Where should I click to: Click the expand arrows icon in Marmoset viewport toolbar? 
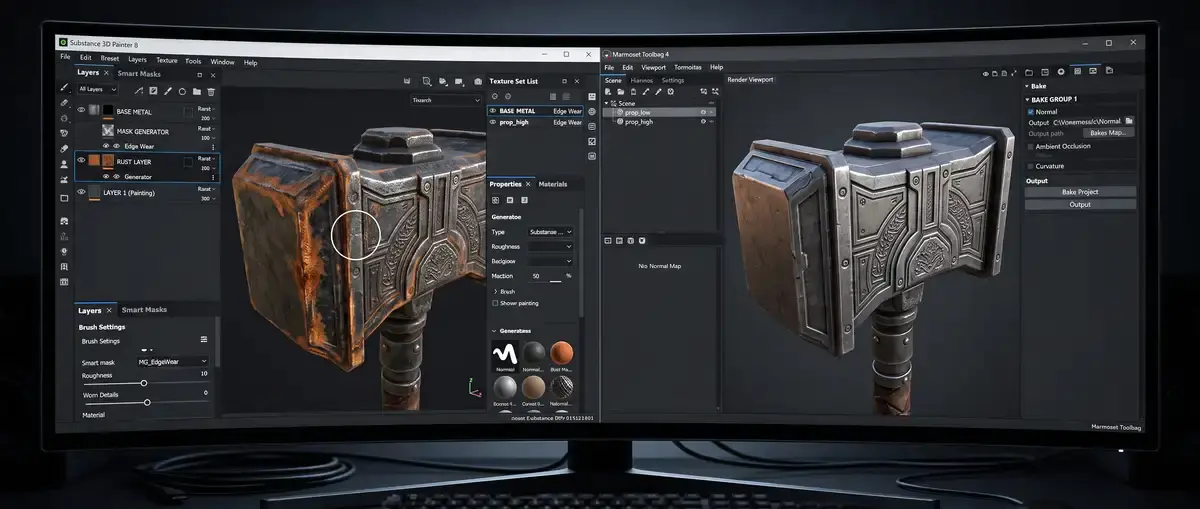tap(1014, 73)
